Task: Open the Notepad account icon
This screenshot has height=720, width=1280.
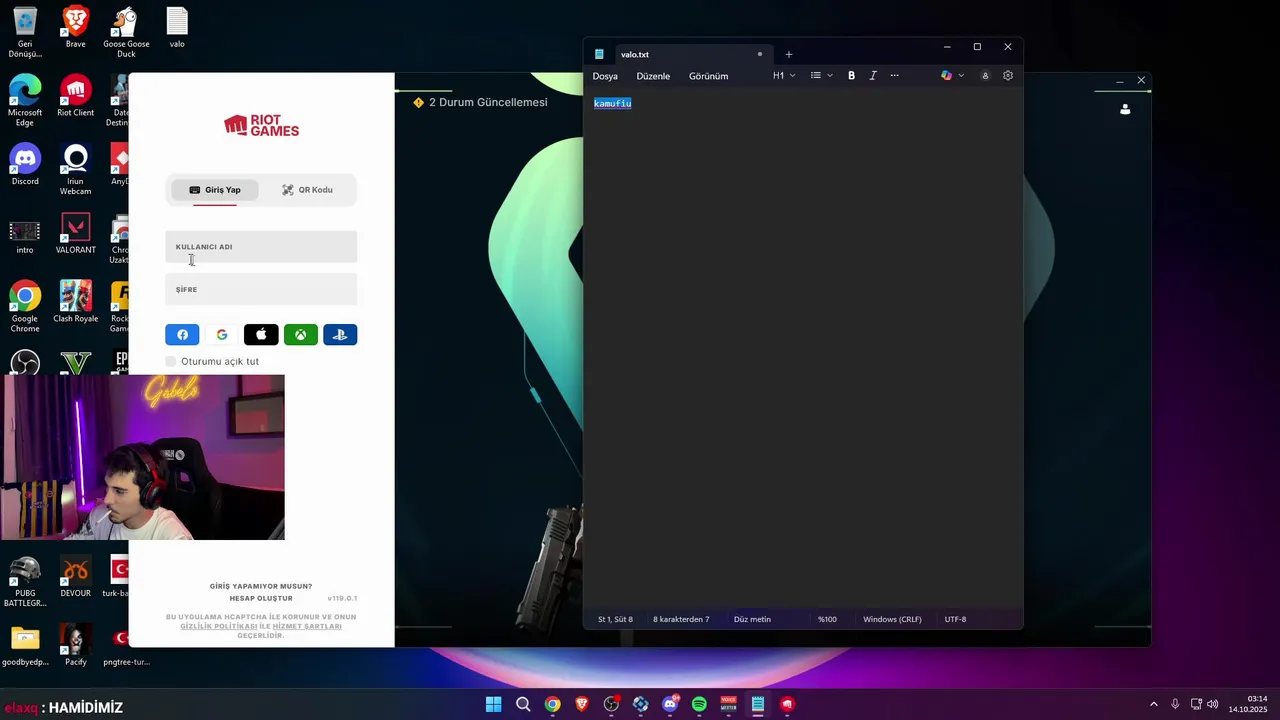Action: point(985,76)
